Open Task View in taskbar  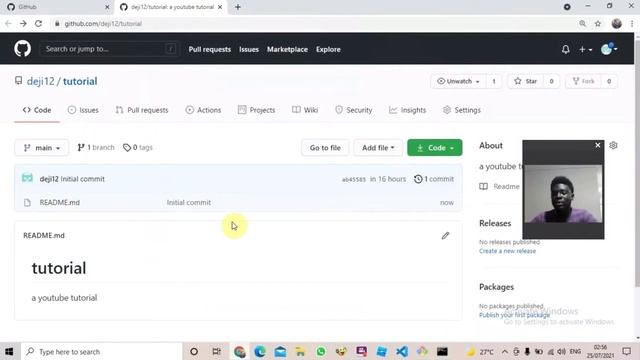coord(216,351)
